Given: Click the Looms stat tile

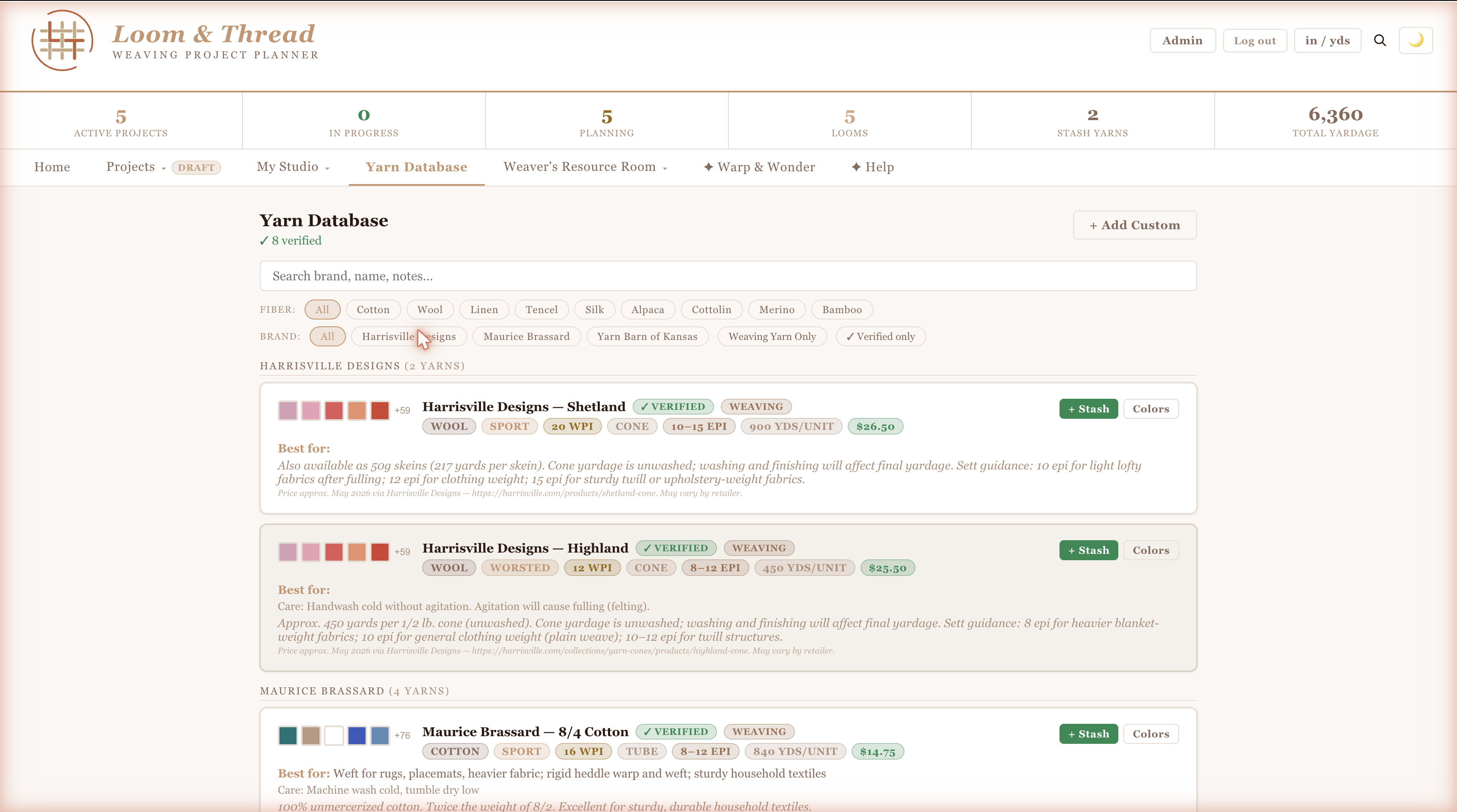Looking at the screenshot, I should (x=849, y=121).
